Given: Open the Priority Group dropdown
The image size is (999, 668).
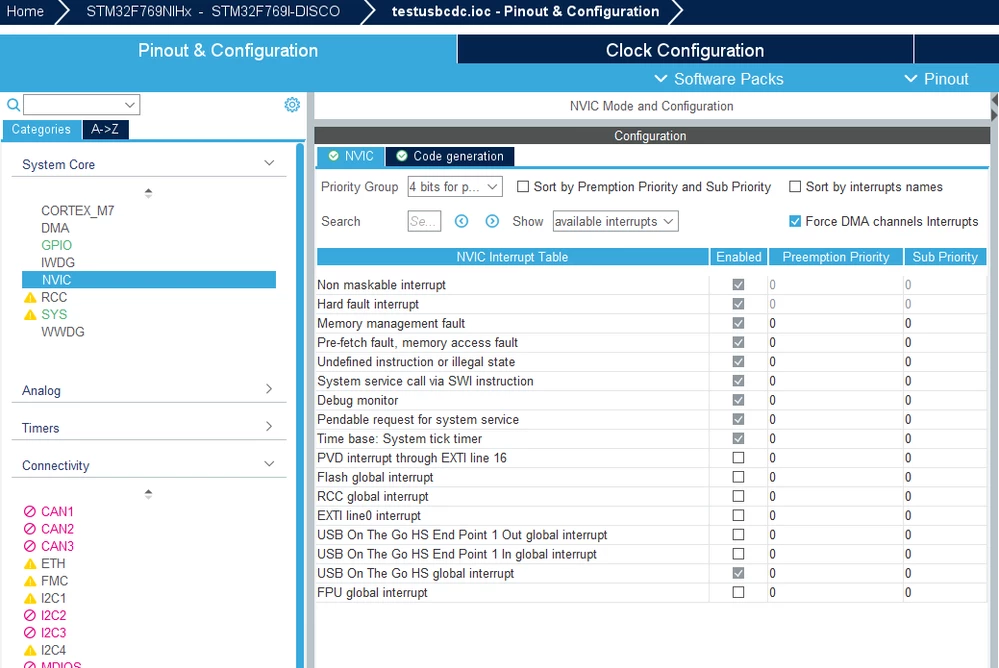Looking at the screenshot, I should (x=455, y=187).
